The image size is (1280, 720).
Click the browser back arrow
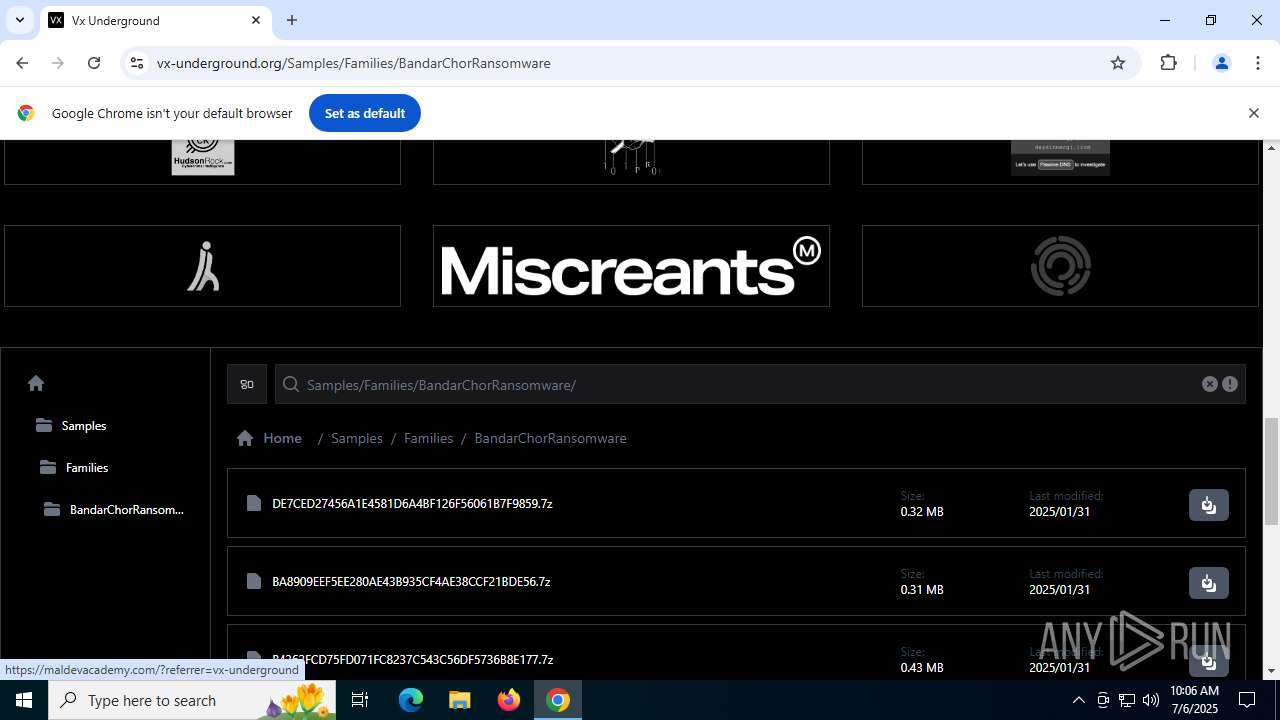click(x=22, y=63)
